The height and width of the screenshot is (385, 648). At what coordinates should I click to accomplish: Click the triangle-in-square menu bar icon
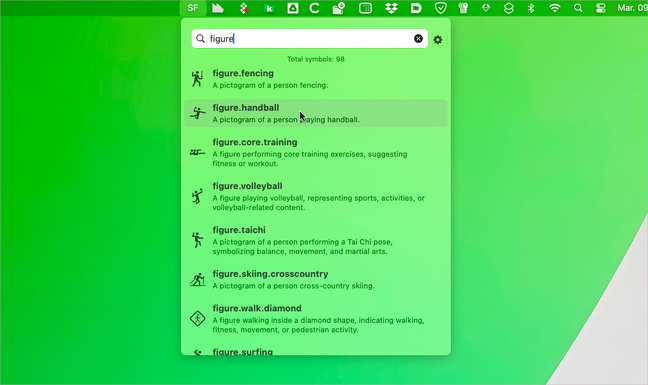(x=293, y=8)
